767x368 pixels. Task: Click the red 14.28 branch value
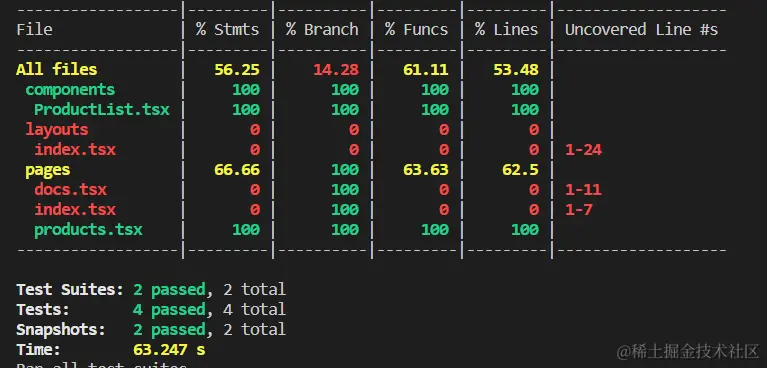336,69
